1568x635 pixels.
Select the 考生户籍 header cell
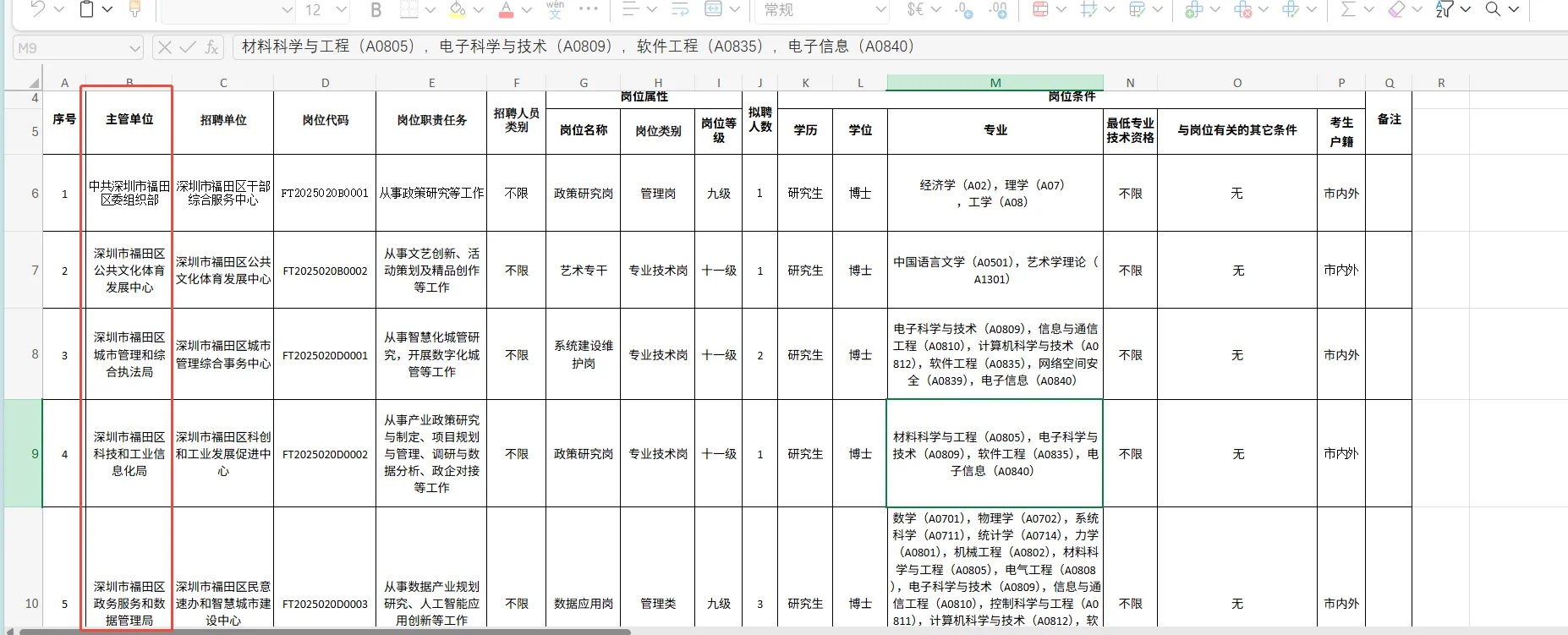[1341, 131]
